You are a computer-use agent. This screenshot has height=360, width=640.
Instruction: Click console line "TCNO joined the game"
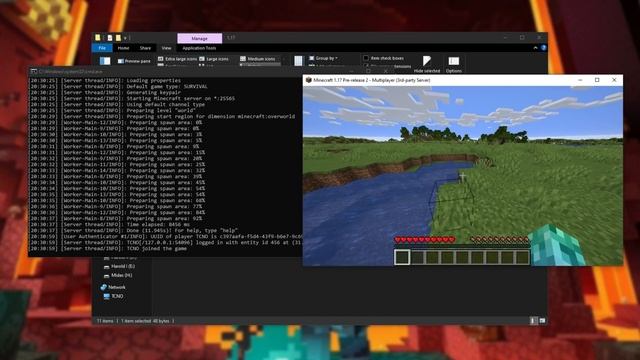pos(109,248)
